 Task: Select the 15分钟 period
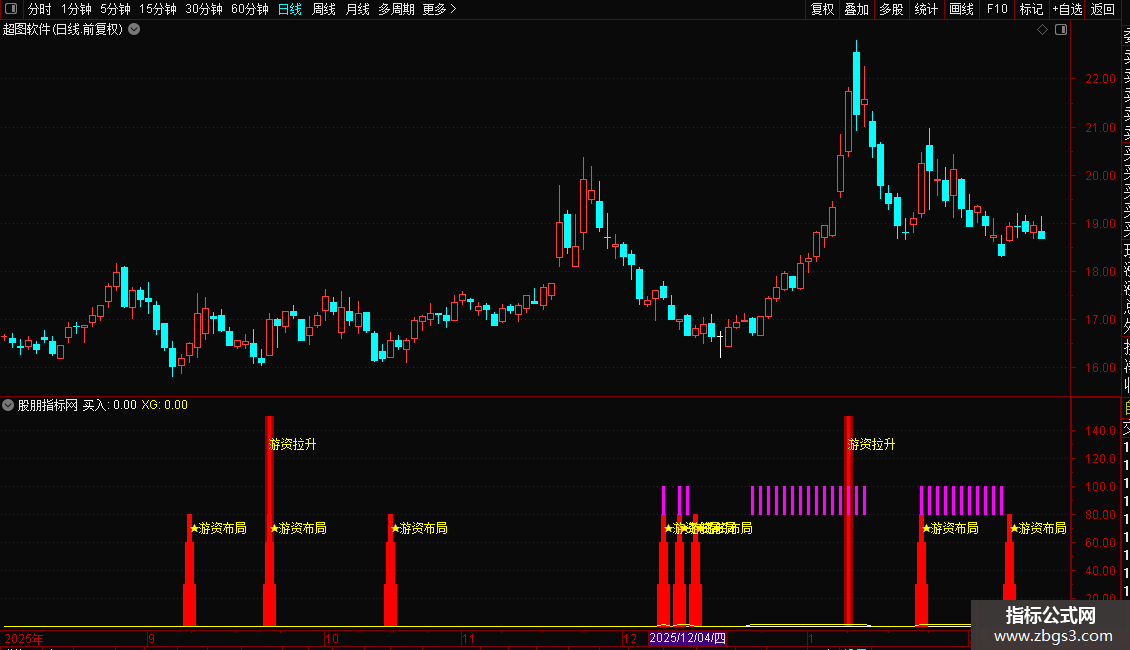(158, 9)
